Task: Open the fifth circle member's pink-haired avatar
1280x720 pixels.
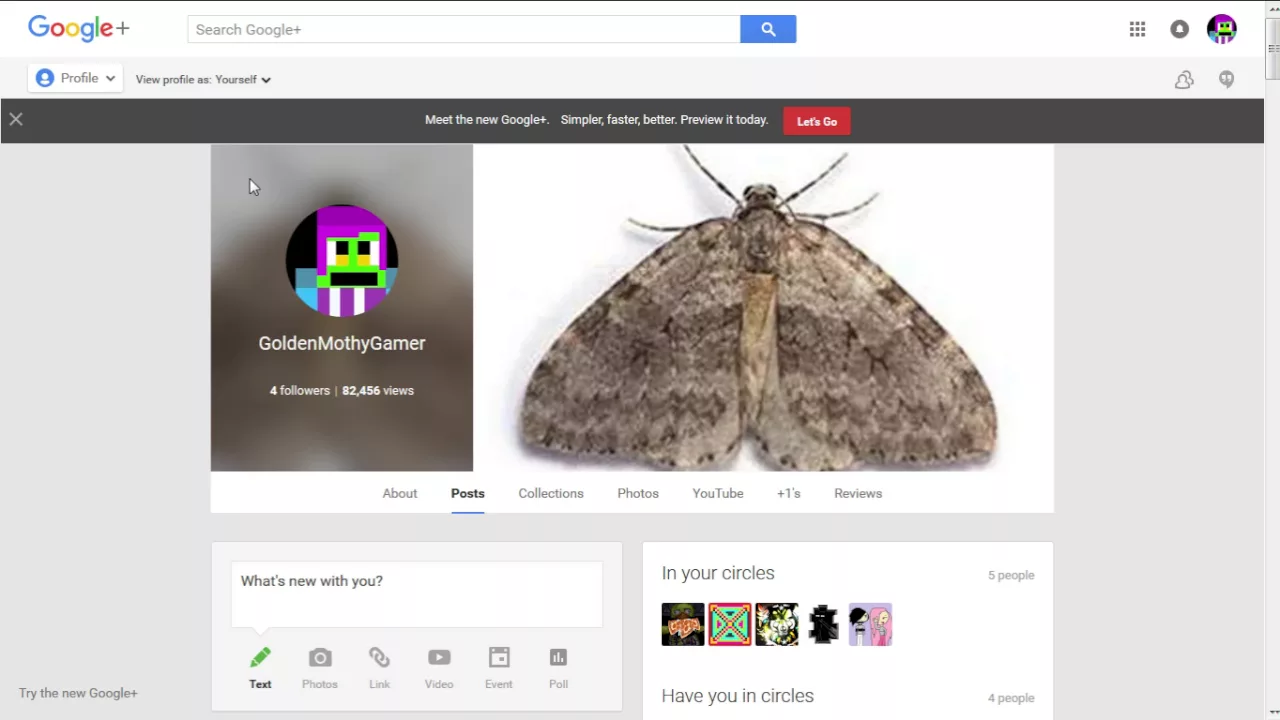Action: 871,624
